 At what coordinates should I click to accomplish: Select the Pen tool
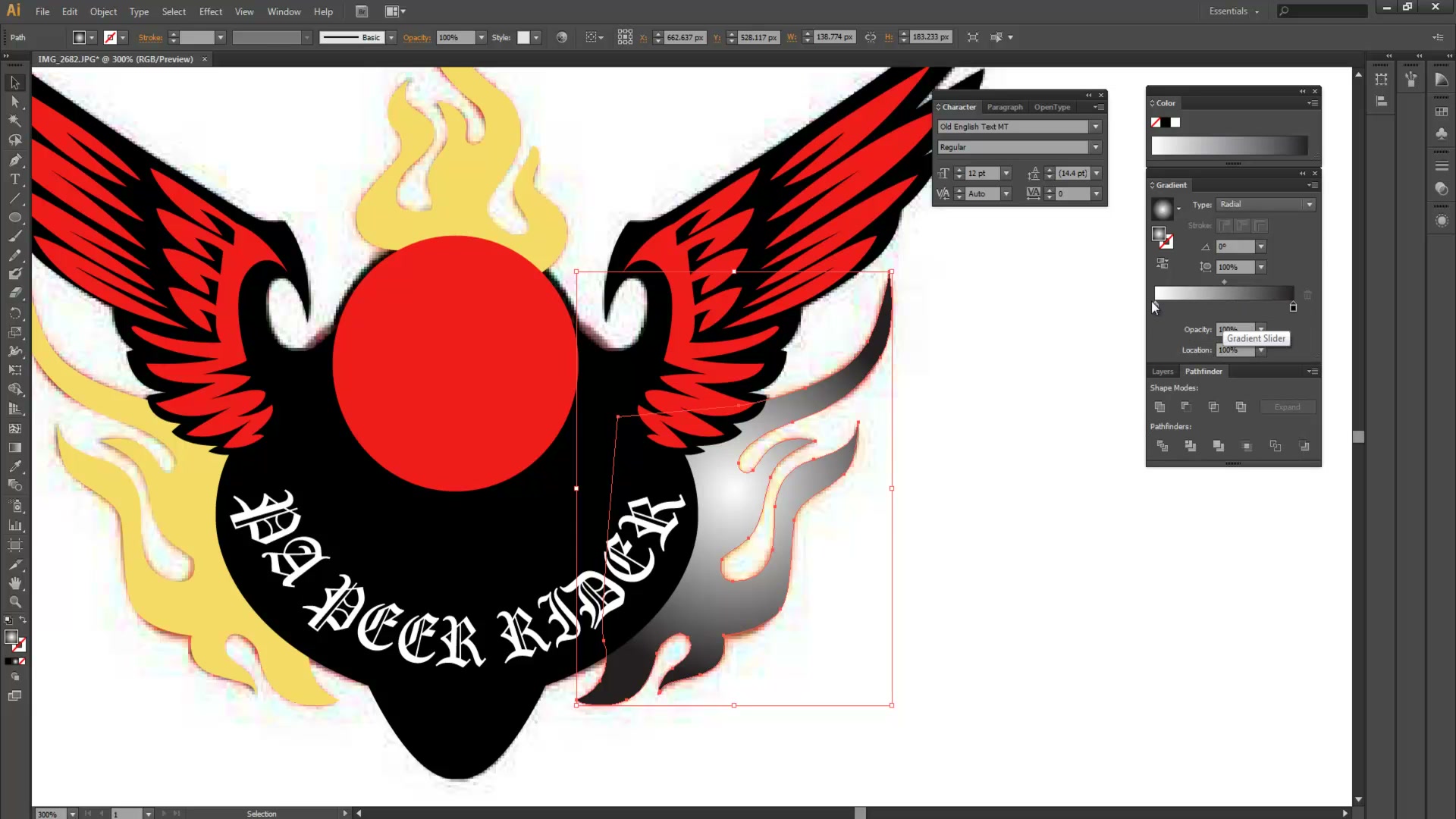14,159
